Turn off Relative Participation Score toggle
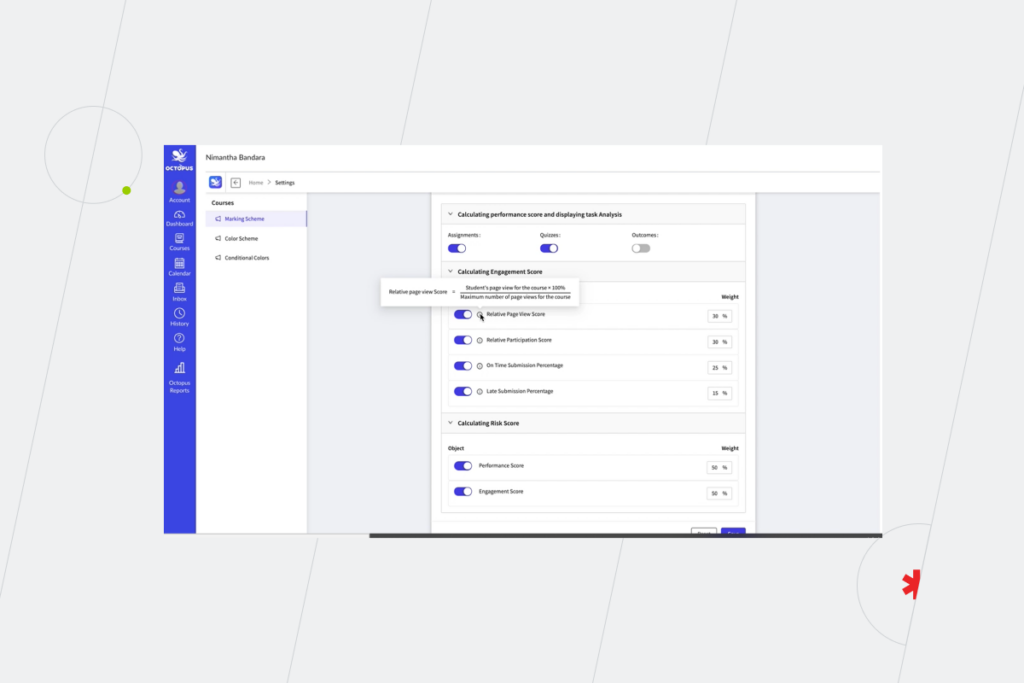This screenshot has height=683, width=1024. tap(462, 340)
